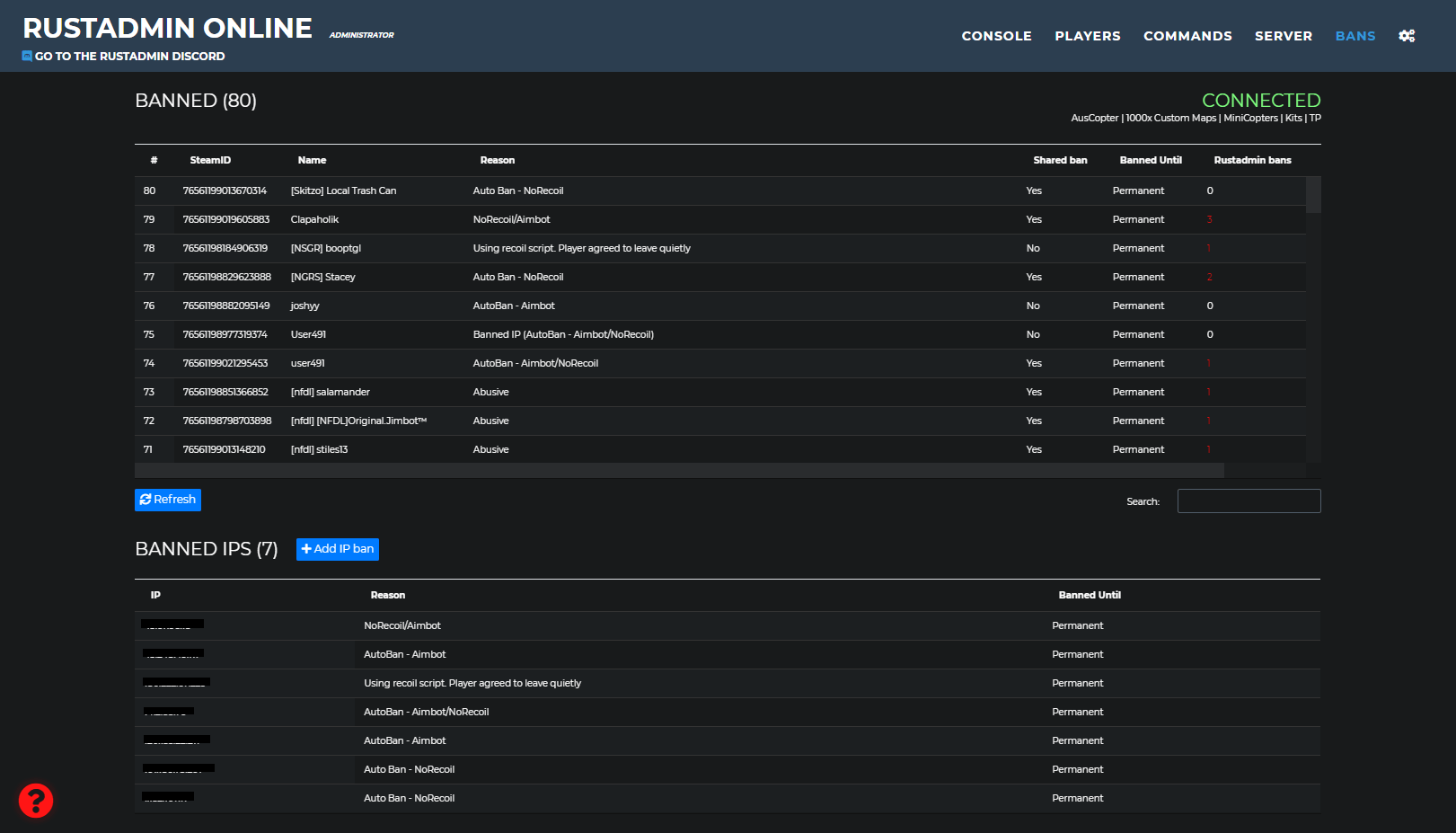Navigate to the Players page
The image size is (1456, 833).
tap(1087, 36)
